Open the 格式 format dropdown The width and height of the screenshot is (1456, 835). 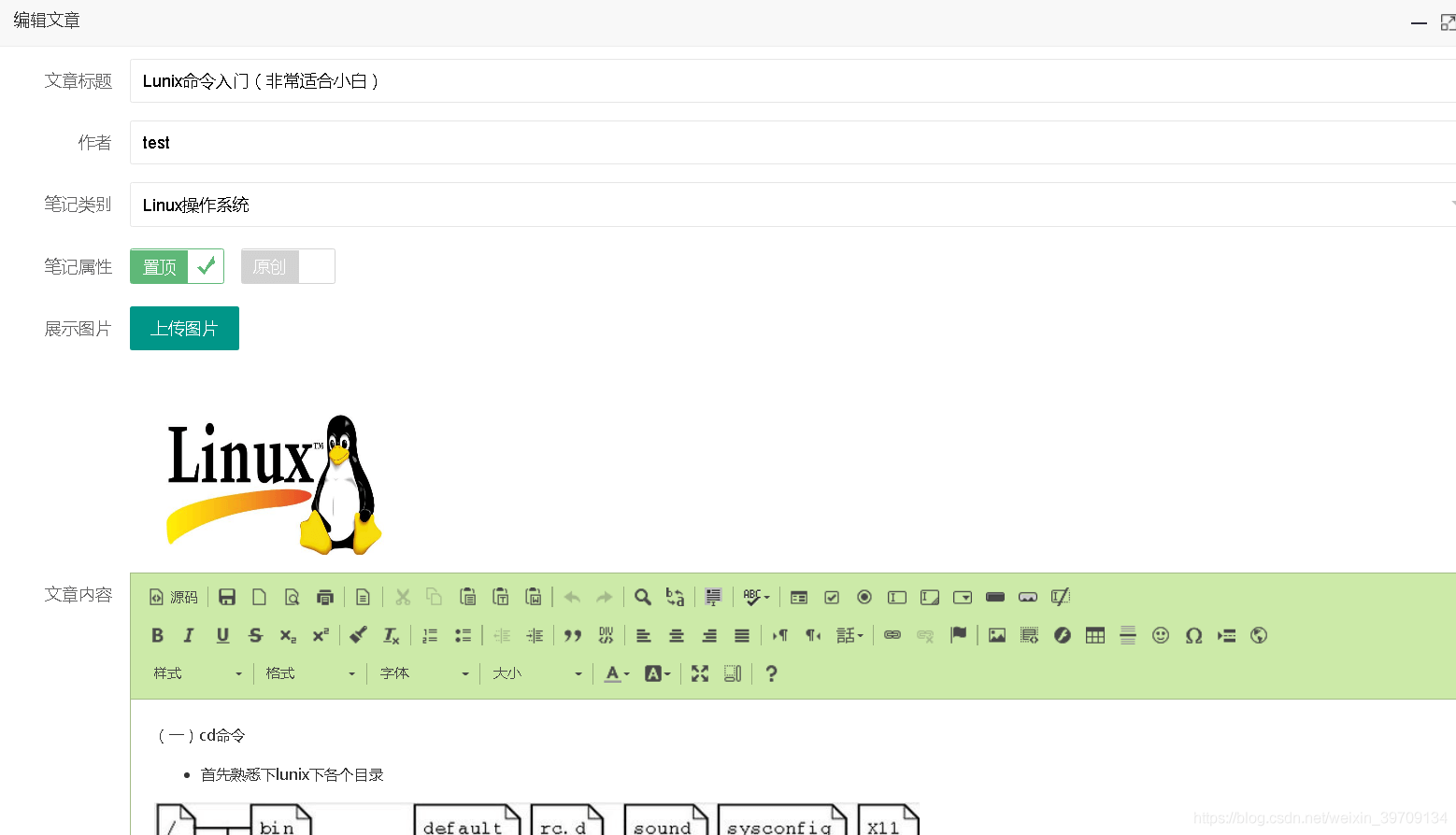[310, 673]
